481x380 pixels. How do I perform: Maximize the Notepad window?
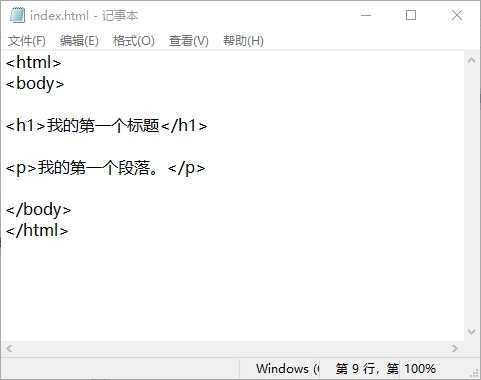tap(411, 15)
